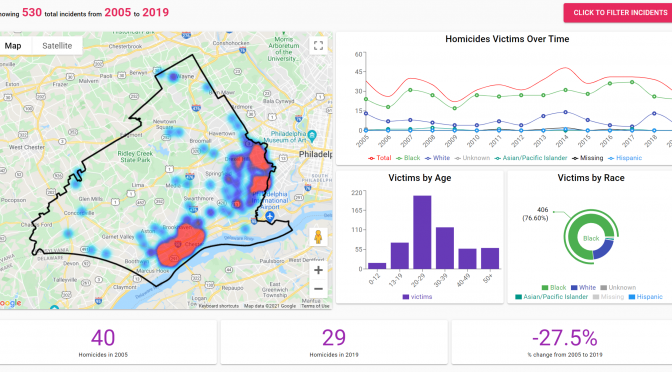The height and width of the screenshot is (372, 672).
Task: Toggle Missing series in line chart legend
Action: [587, 158]
